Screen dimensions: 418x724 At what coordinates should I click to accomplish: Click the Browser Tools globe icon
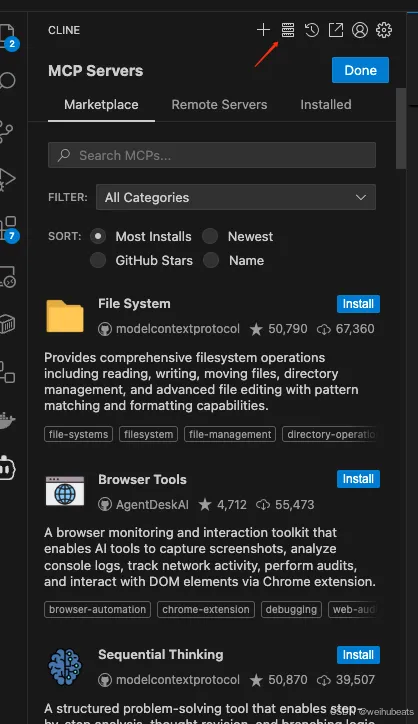[x=65, y=491]
